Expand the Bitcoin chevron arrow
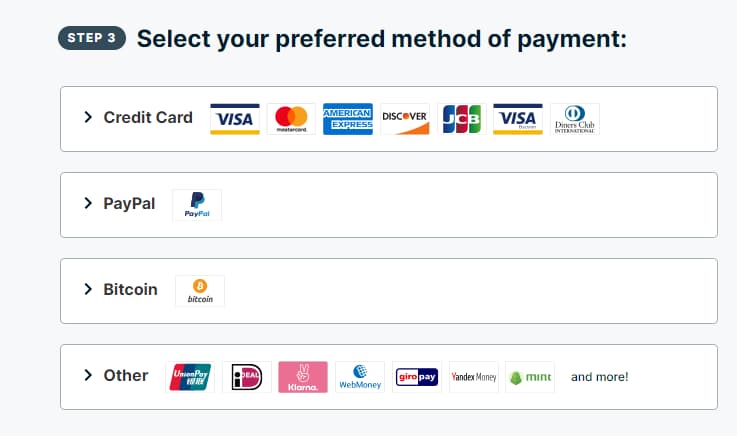This screenshot has height=436, width=737. tap(88, 290)
